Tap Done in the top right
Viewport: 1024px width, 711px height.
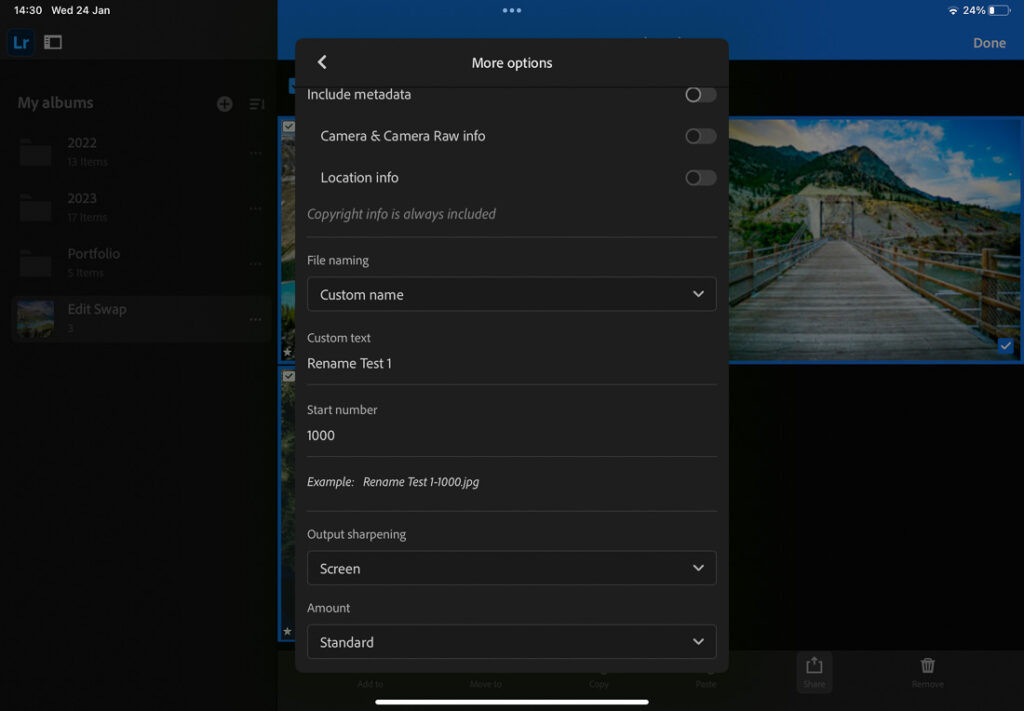pos(989,43)
